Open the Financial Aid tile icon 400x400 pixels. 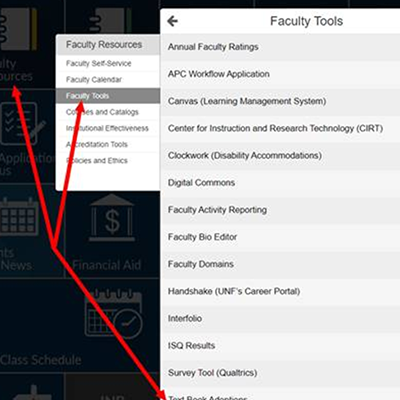(112, 218)
